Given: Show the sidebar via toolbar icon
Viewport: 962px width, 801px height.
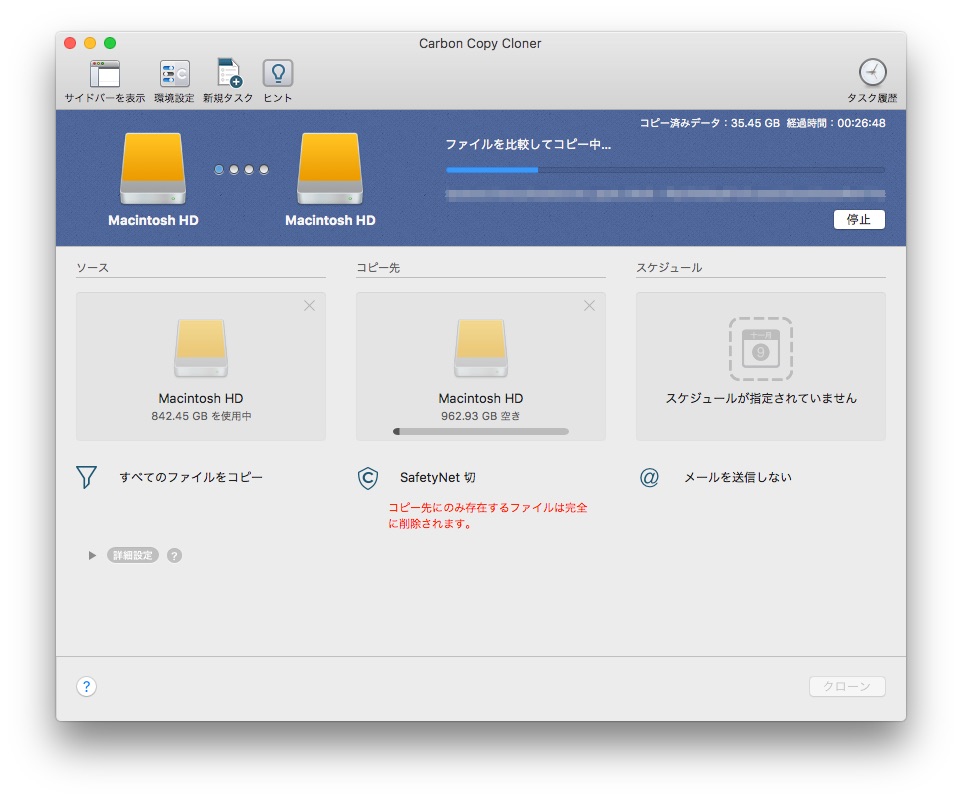Looking at the screenshot, I should 105,74.
